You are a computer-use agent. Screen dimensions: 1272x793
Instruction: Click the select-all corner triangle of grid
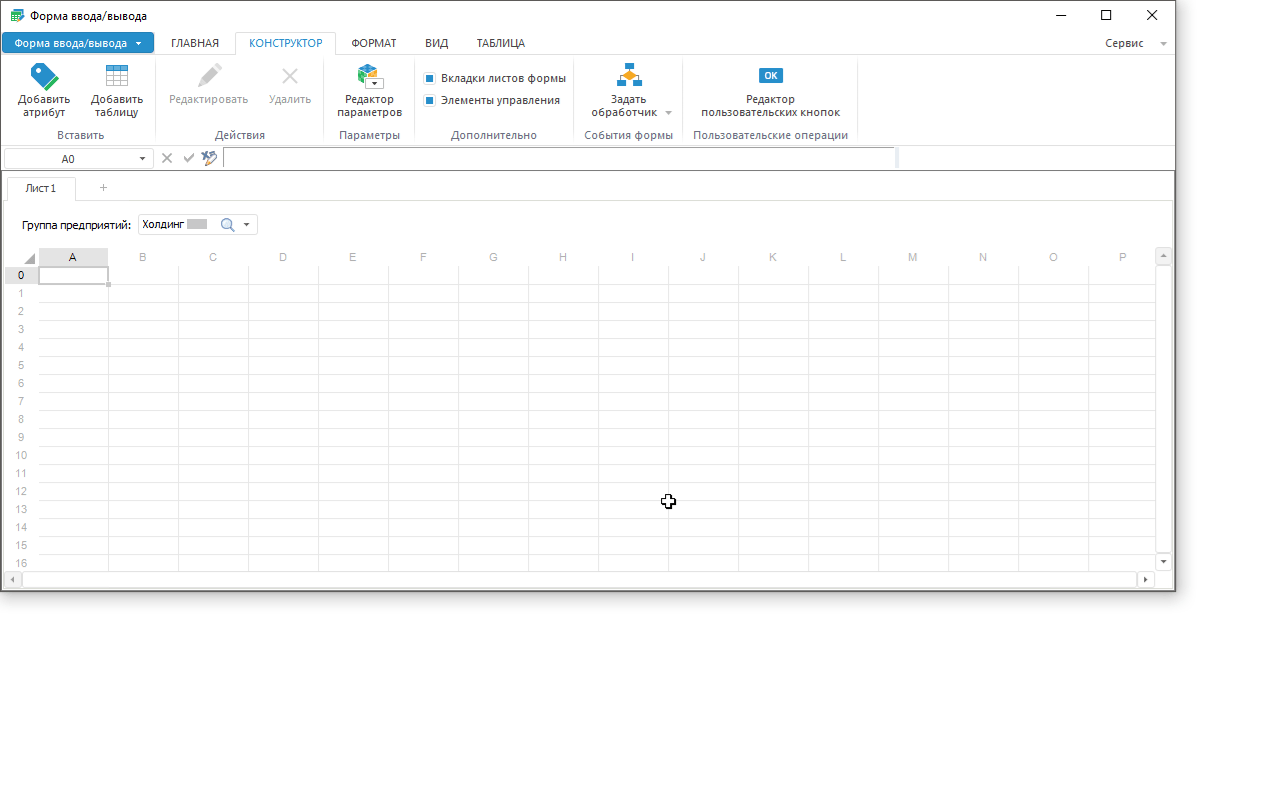pos(30,258)
